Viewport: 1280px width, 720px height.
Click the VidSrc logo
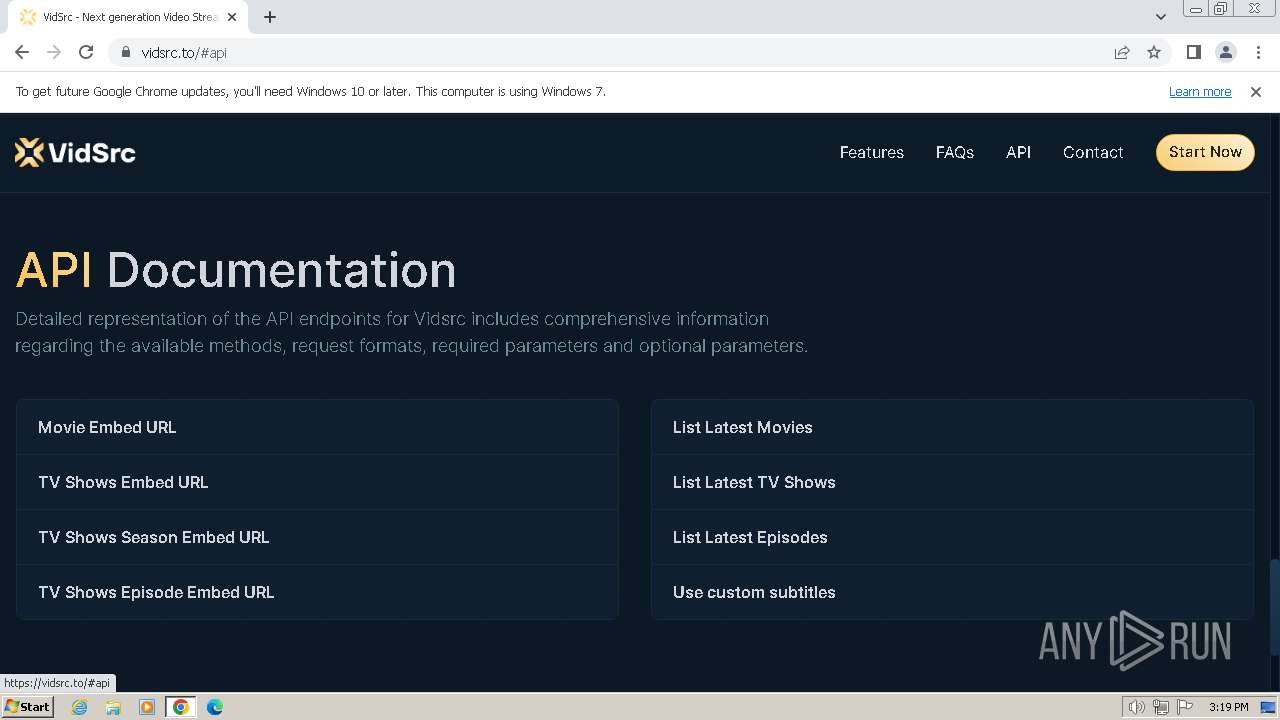(75, 152)
